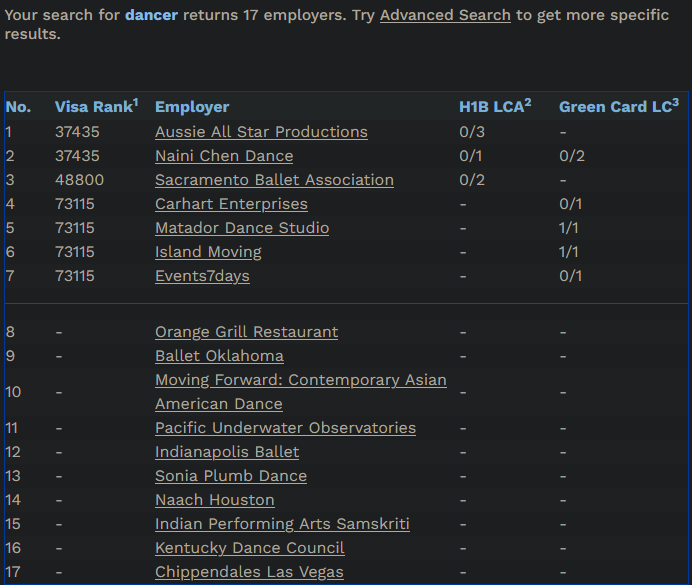Viewport: 692px width, 585px height.
Task: Open Aussie All Star Productions employer page
Action: [261, 132]
